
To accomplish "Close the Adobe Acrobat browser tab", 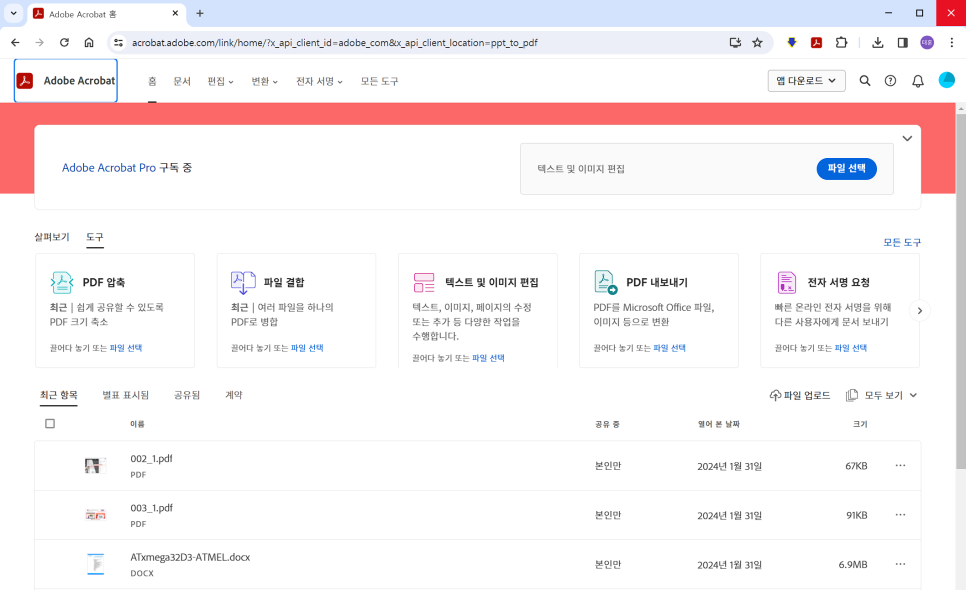I will coord(175,13).
